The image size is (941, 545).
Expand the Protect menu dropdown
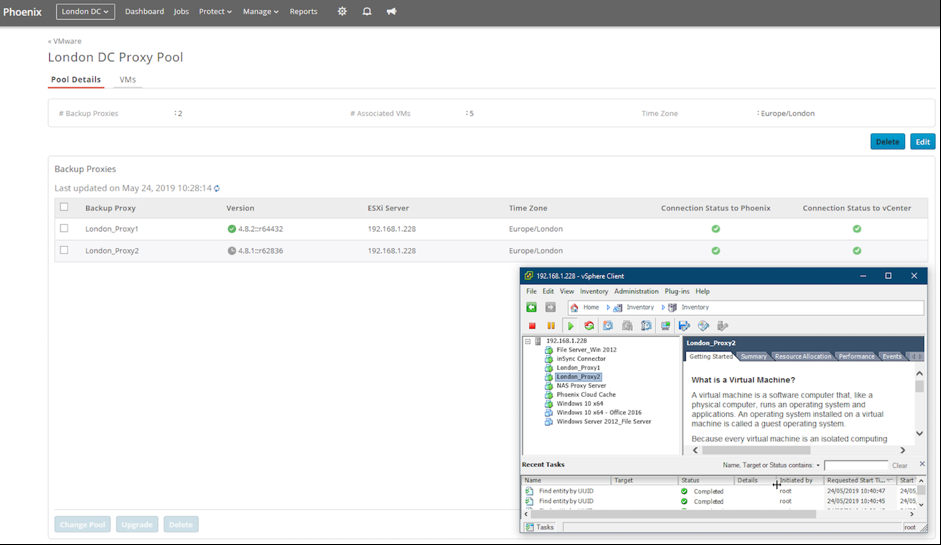(x=215, y=12)
